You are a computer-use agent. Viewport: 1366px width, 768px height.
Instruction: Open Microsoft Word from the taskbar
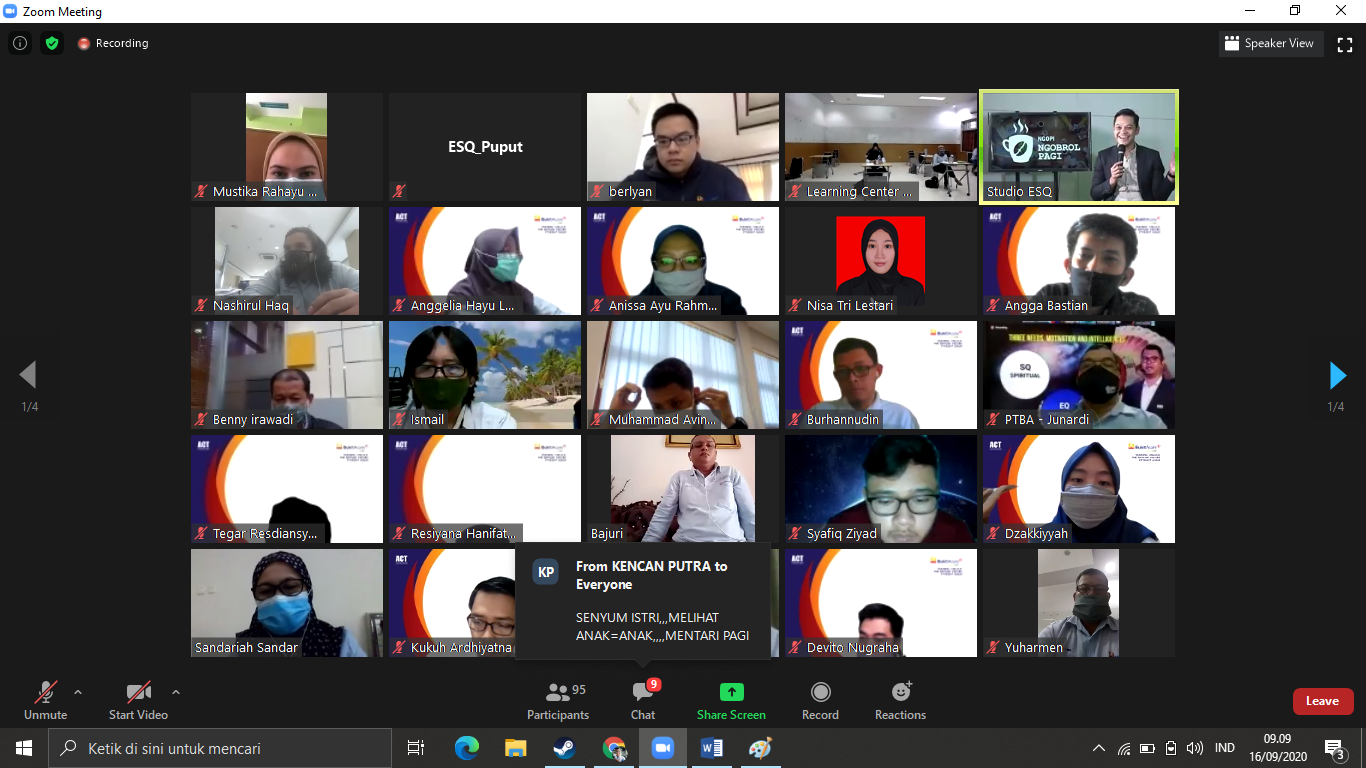tap(712, 748)
